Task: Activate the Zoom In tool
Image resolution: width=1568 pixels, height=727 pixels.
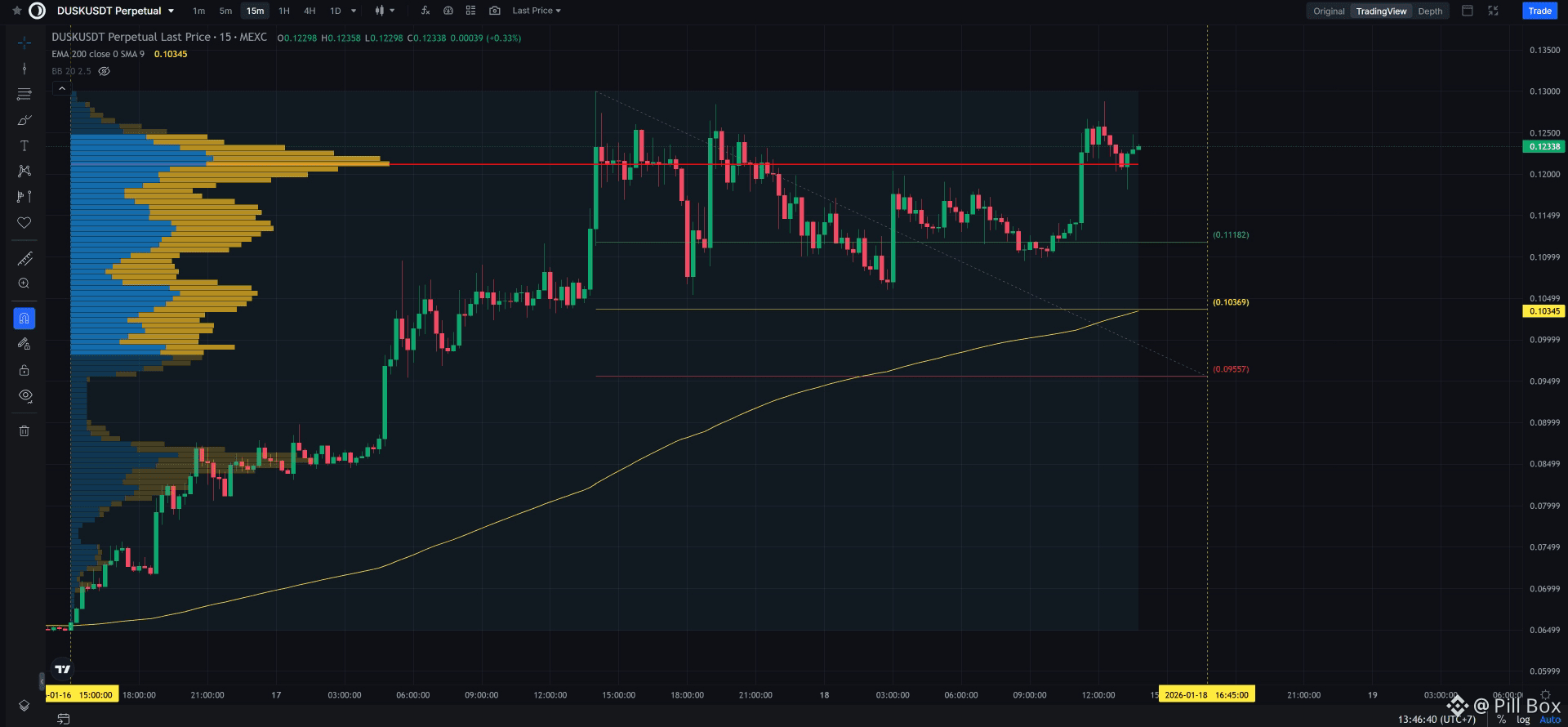Action: click(24, 283)
